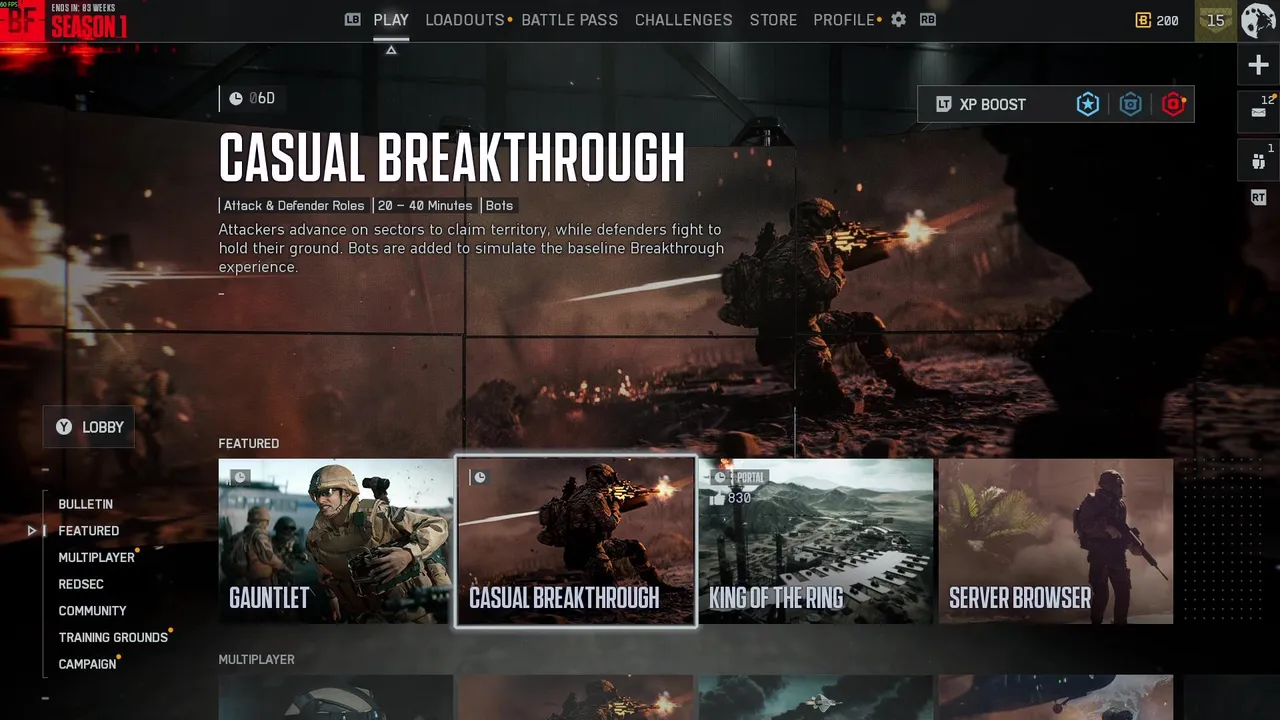The image size is (1280, 720).
Task: Open the settings gear in top navigation
Action: 898,20
